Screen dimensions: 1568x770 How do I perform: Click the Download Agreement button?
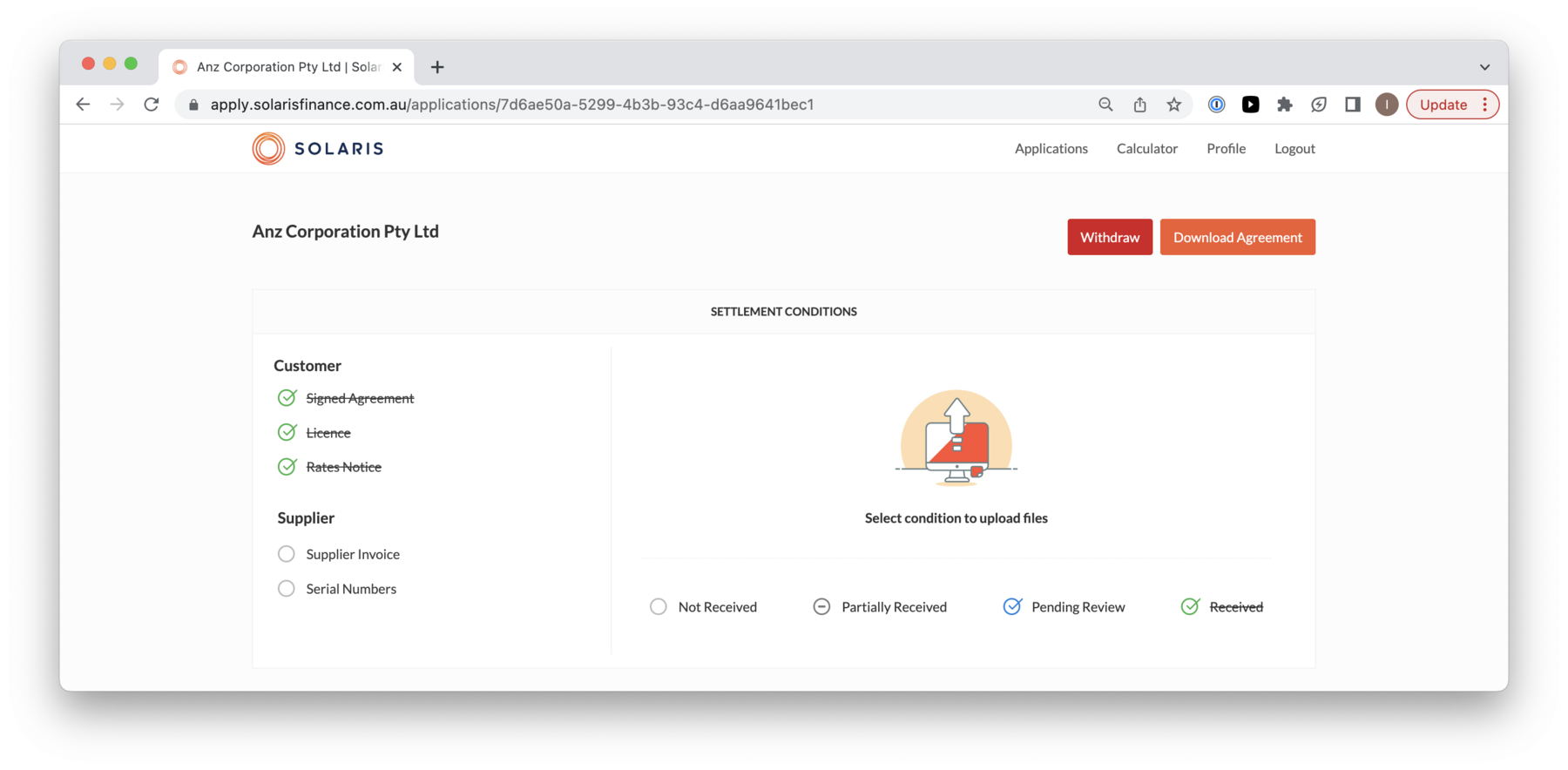point(1238,237)
